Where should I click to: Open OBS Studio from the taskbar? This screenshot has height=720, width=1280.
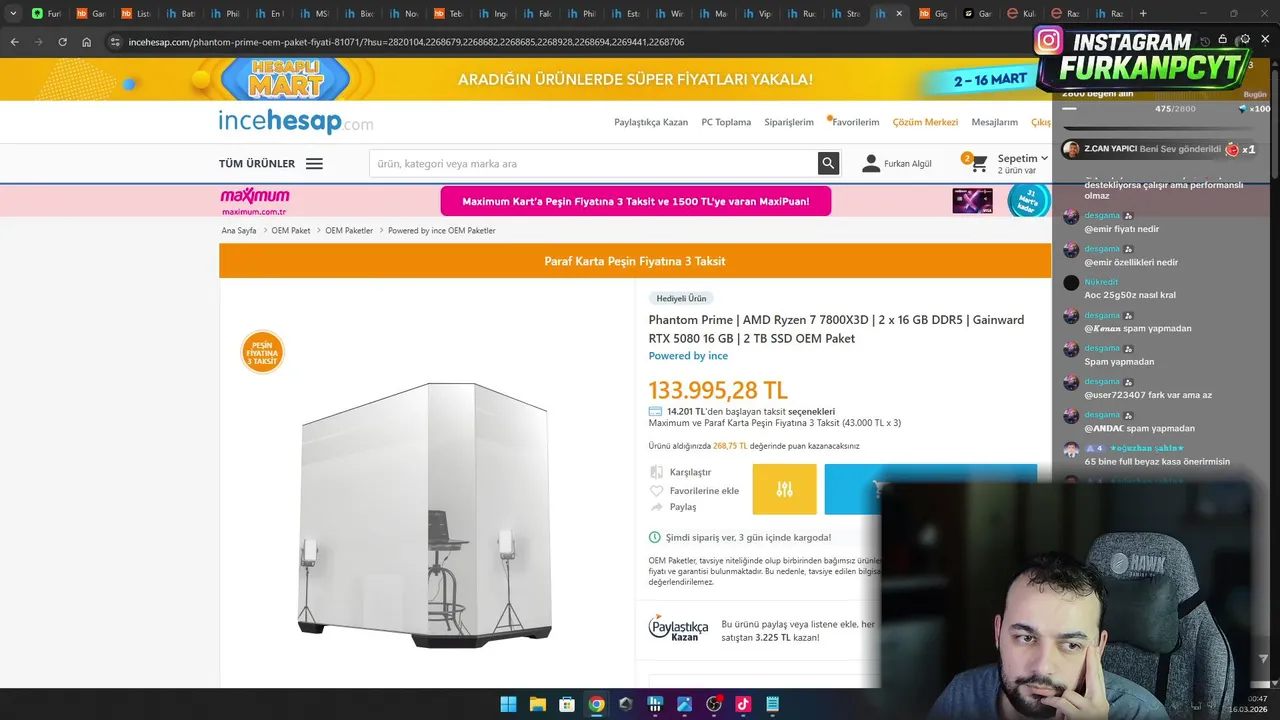coord(713,704)
